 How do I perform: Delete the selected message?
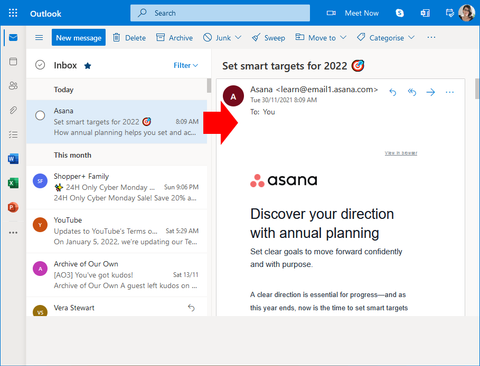129,38
